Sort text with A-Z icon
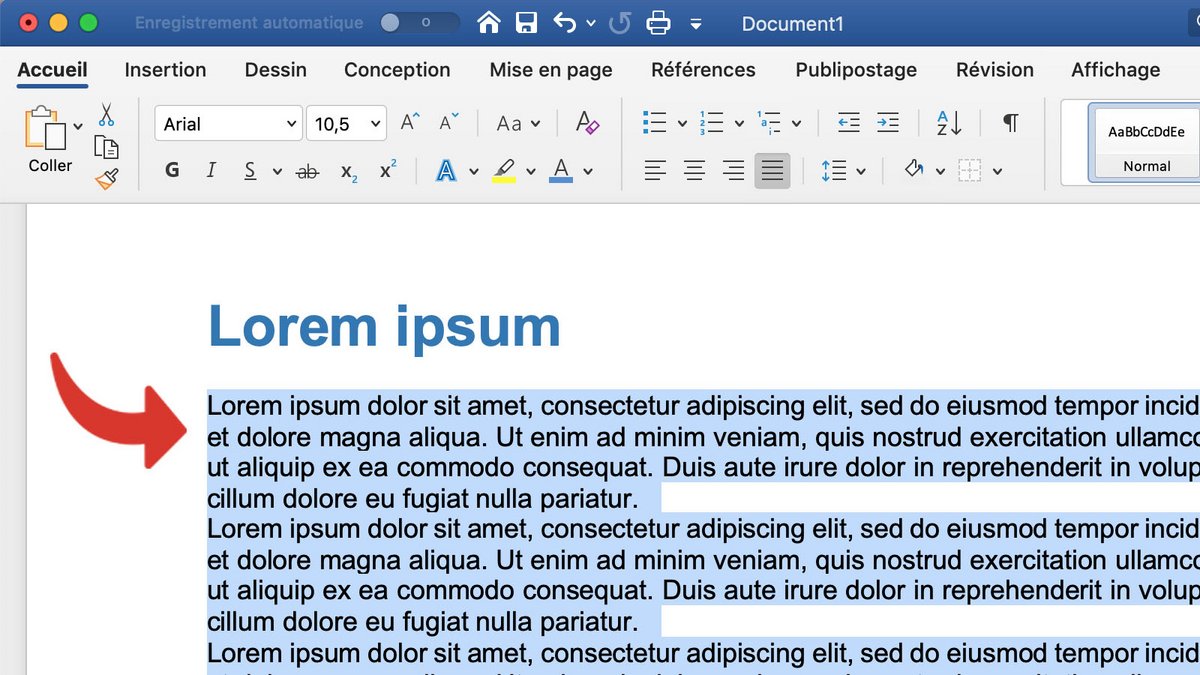 [x=949, y=123]
